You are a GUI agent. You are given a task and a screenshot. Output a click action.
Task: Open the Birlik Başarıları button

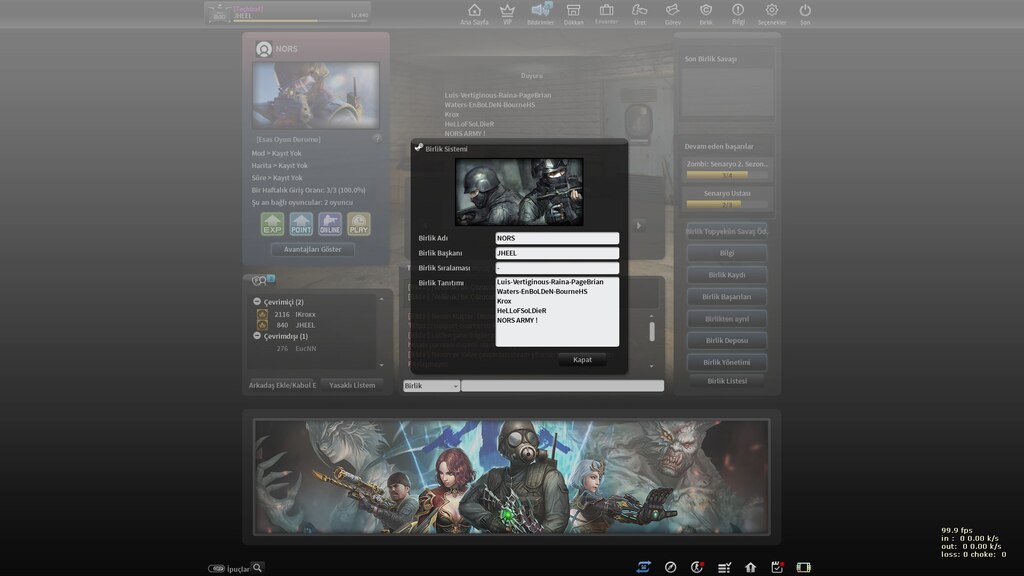[x=727, y=296]
